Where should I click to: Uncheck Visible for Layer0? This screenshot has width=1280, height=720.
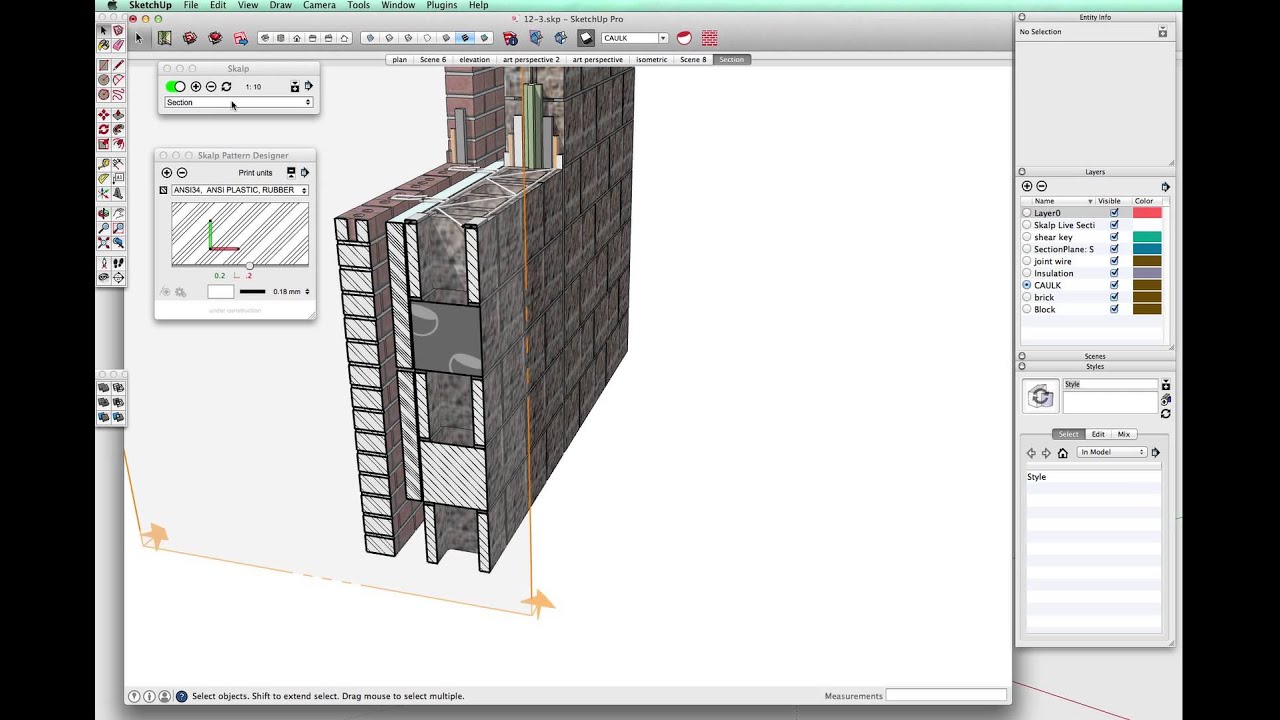point(1114,213)
